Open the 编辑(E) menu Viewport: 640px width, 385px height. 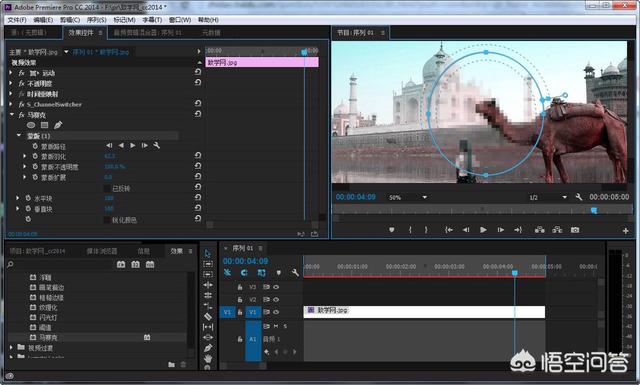tap(43, 20)
